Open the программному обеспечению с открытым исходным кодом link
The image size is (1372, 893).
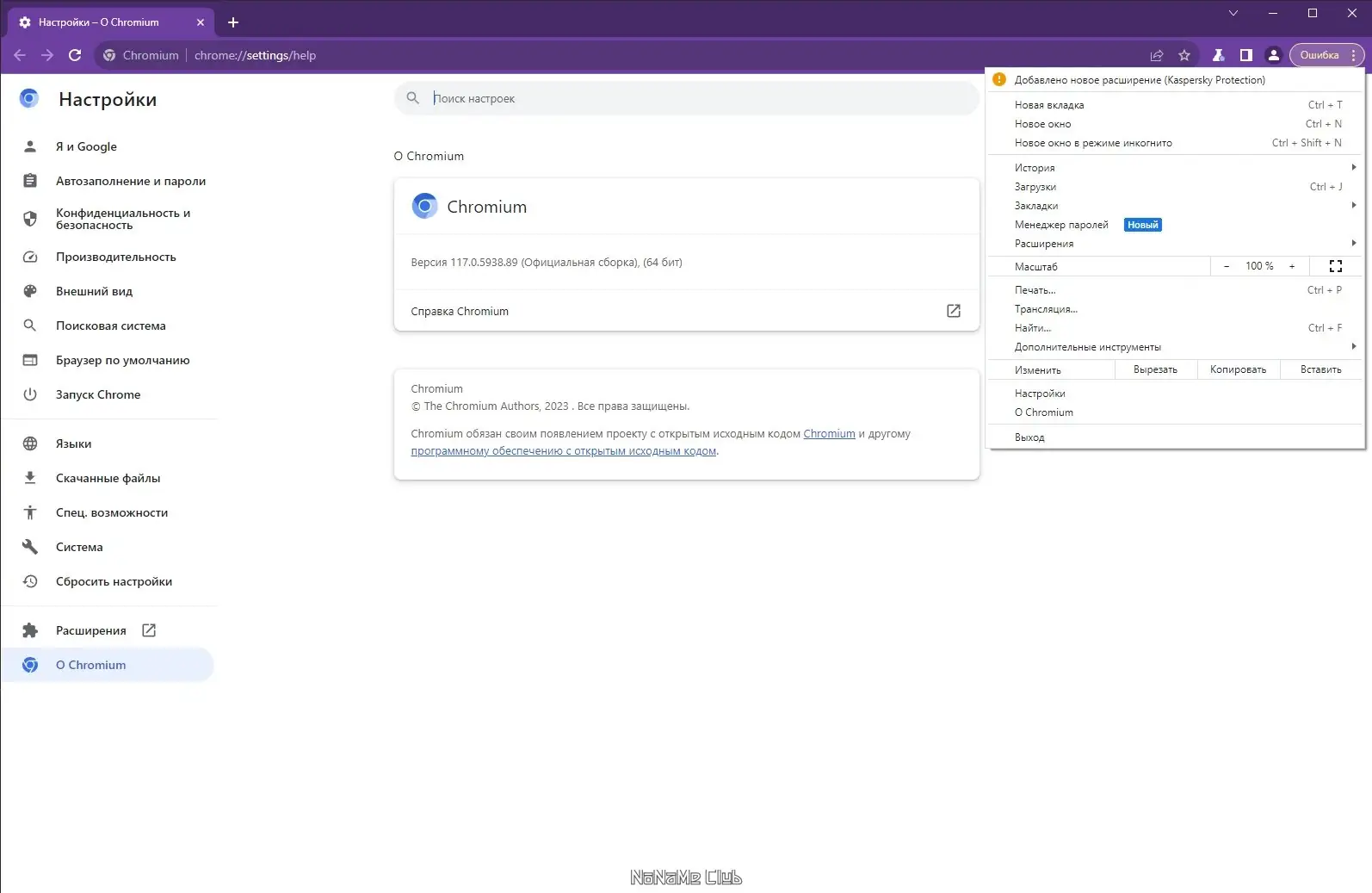[x=564, y=451]
